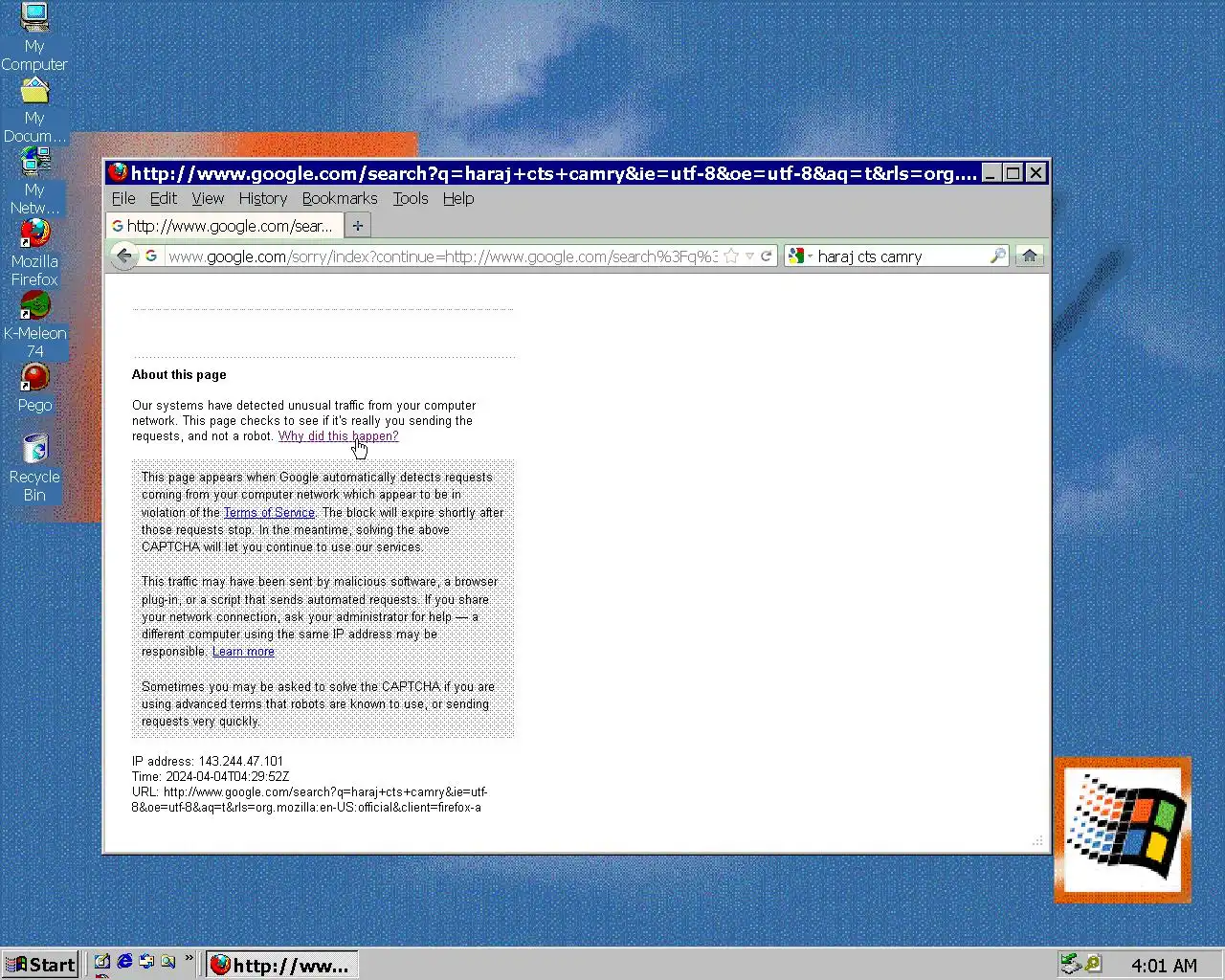
Task: Click the Firefox back arrow button
Action: 123,256
